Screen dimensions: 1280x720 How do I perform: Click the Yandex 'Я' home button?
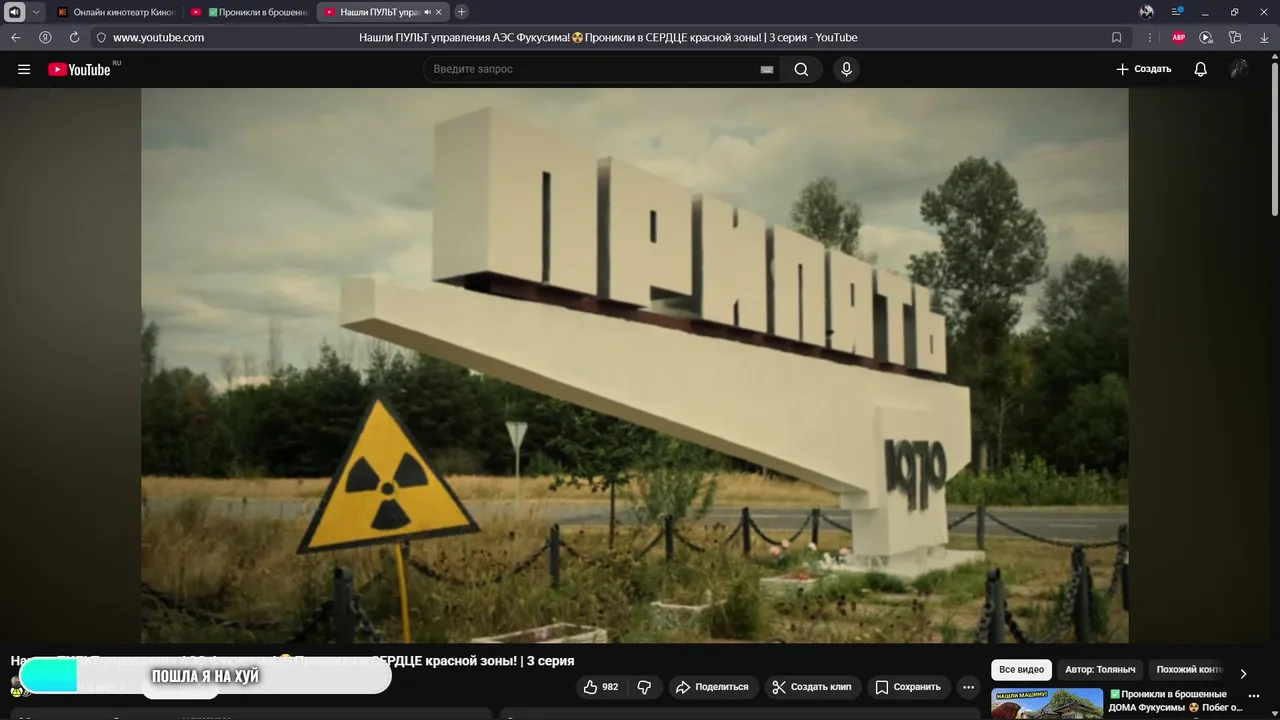tap(45, 37)
